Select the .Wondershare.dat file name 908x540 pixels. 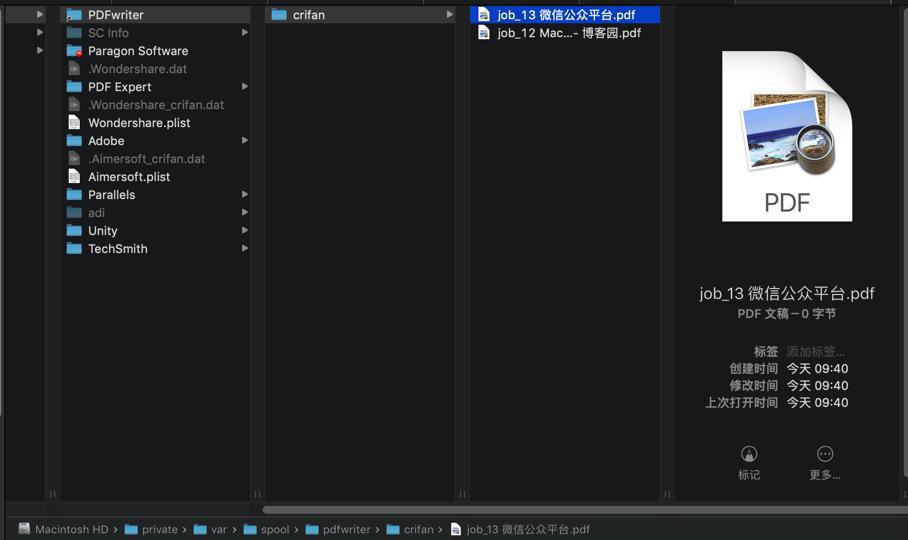[x=137, y=69]
